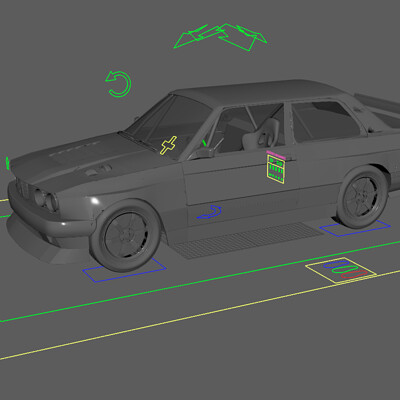Screen dimensions: 400x400
Task: Select the small green control at hood front
Action: tap(7, 163)
